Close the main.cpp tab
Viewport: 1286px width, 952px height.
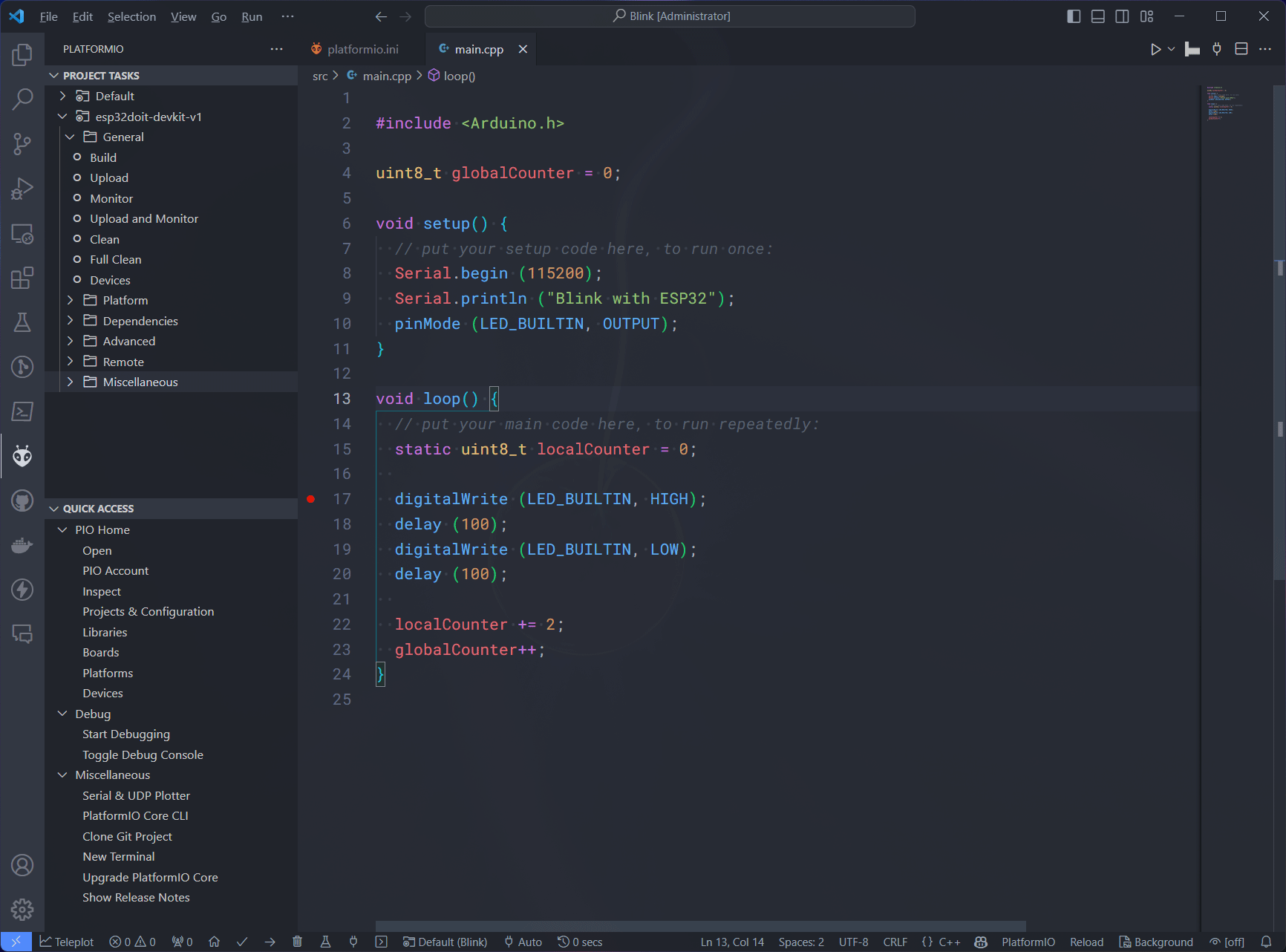[523, 49]
